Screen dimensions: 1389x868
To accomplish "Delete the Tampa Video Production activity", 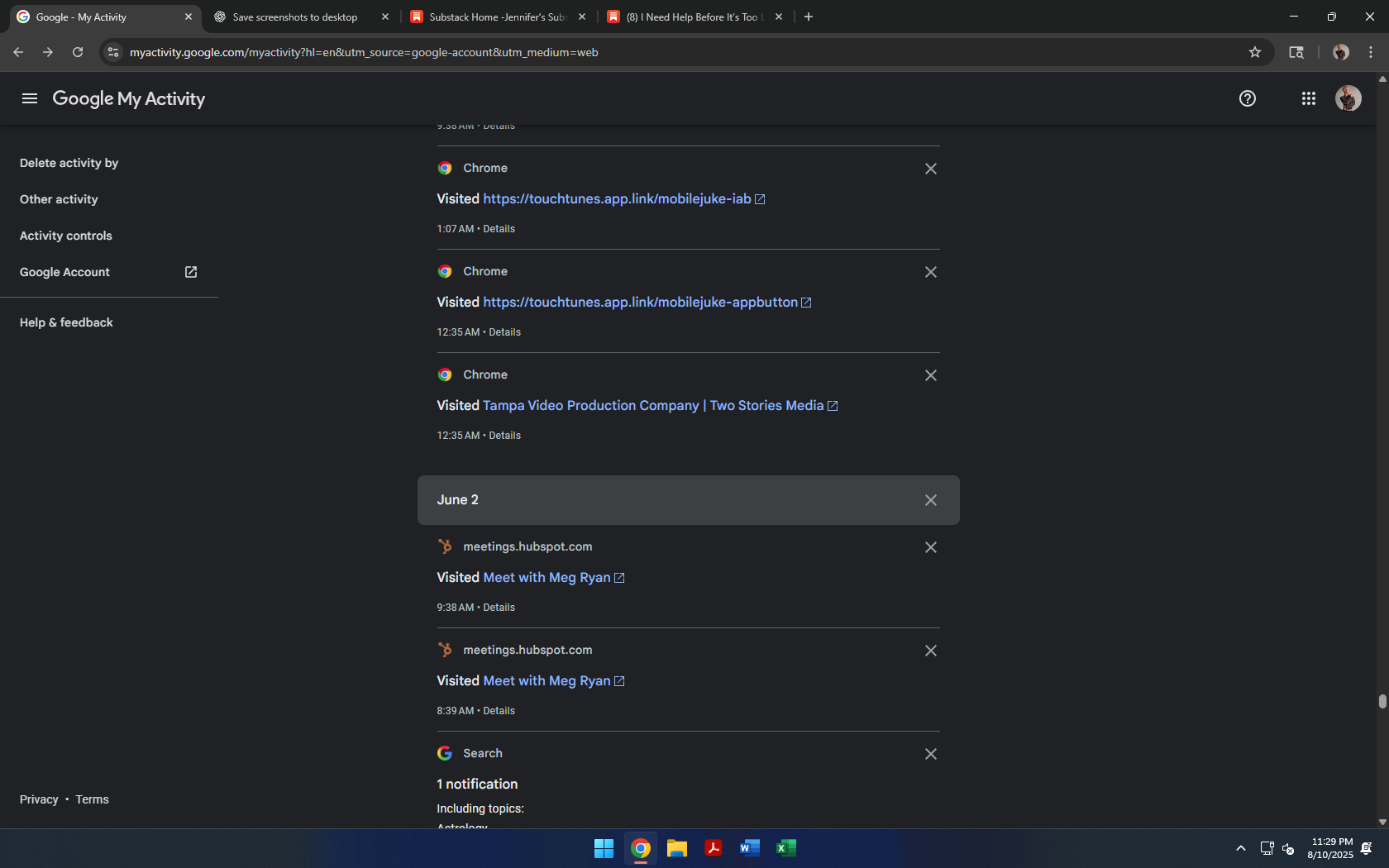I will coord(931,375).
